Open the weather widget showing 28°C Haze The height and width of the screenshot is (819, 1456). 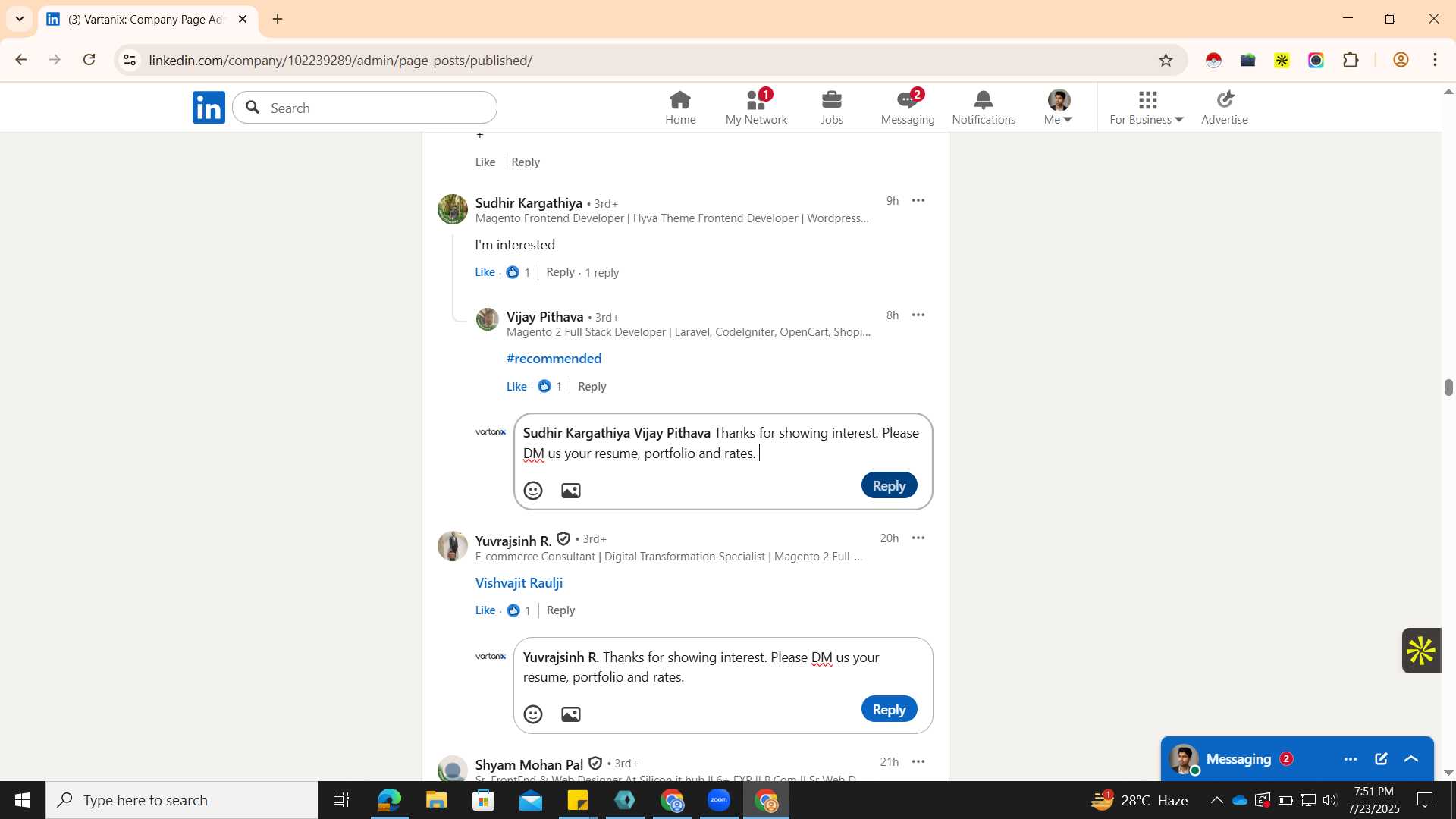coord(1139,800)
